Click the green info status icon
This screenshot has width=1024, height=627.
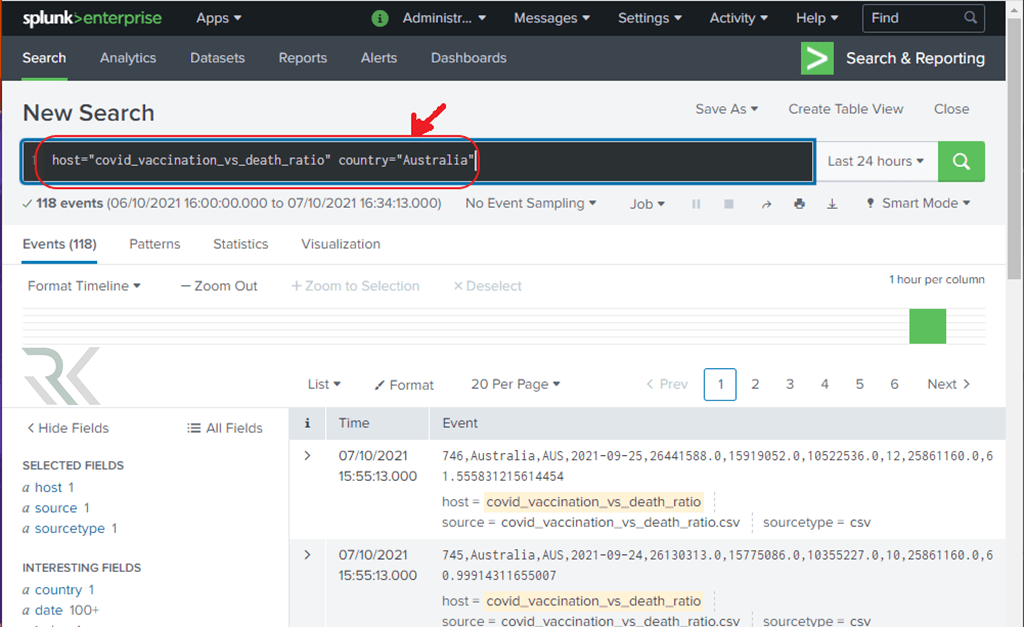[379, 18]
